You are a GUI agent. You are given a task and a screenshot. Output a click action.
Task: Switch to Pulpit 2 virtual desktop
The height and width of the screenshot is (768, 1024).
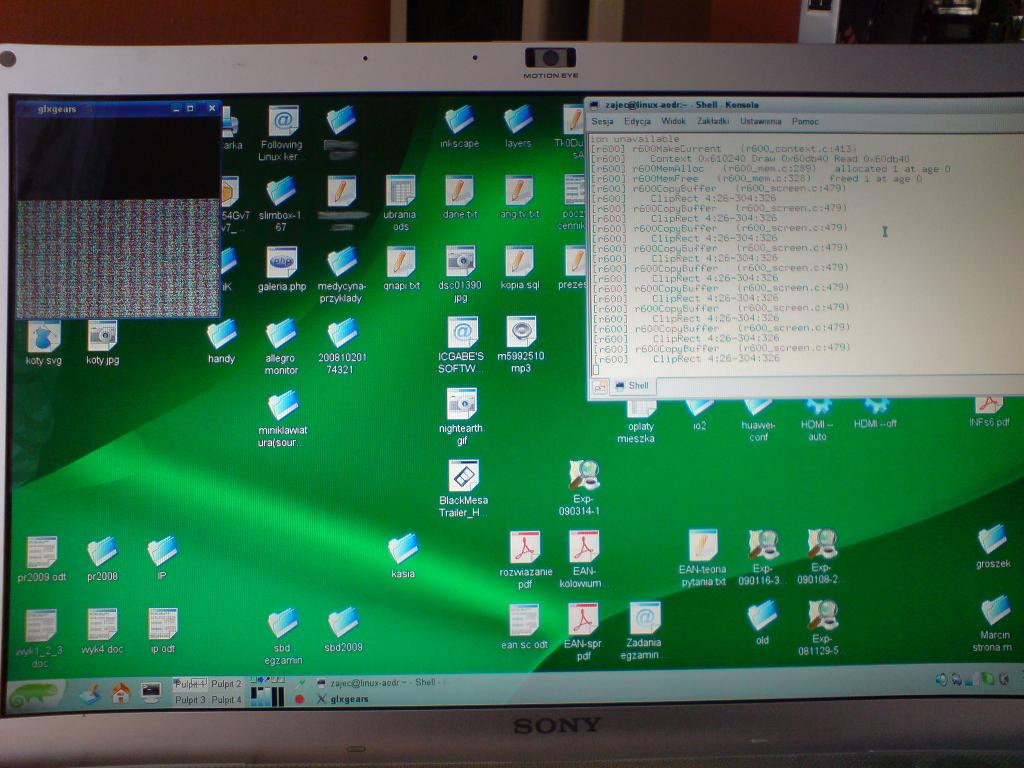click(226, 684)
